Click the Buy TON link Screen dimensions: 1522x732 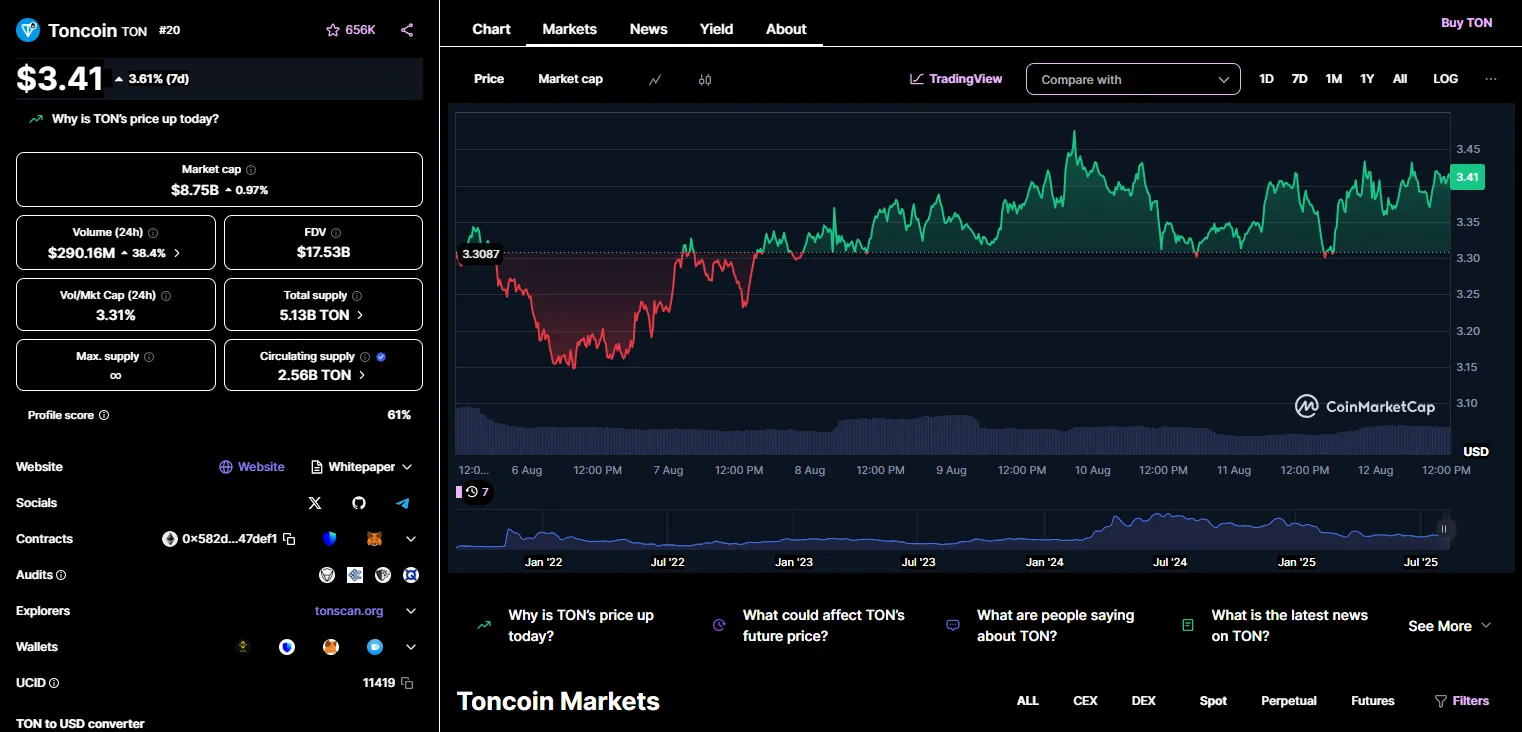click(1466, 23)
